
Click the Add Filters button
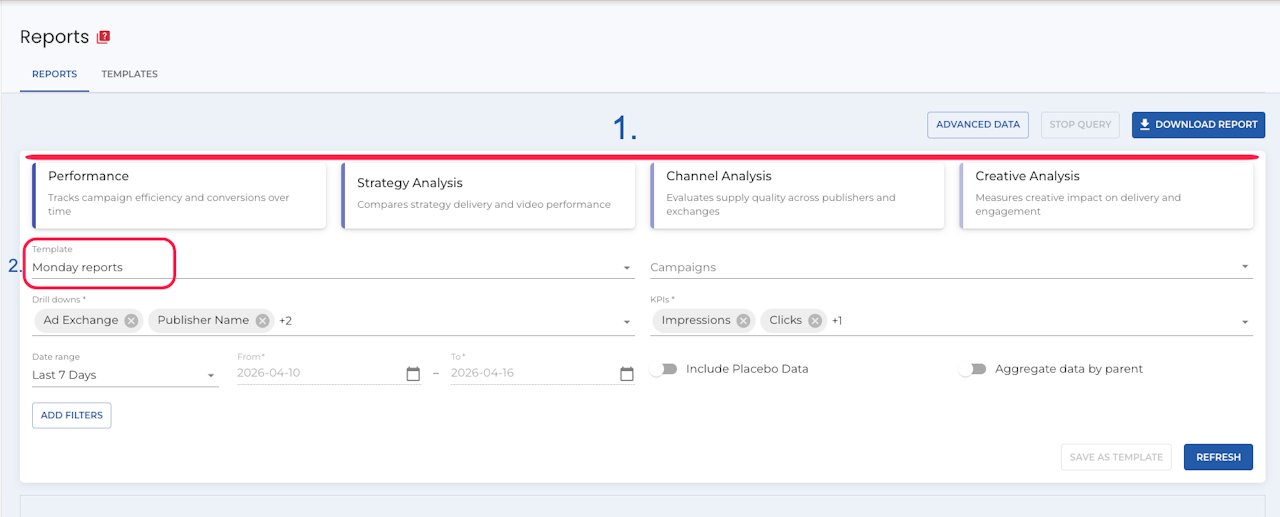(72, 415)
